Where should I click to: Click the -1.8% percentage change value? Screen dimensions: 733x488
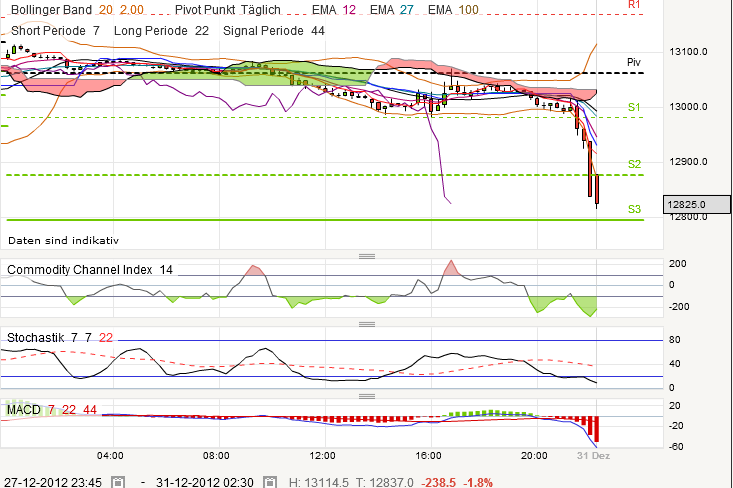pos(478,482)
